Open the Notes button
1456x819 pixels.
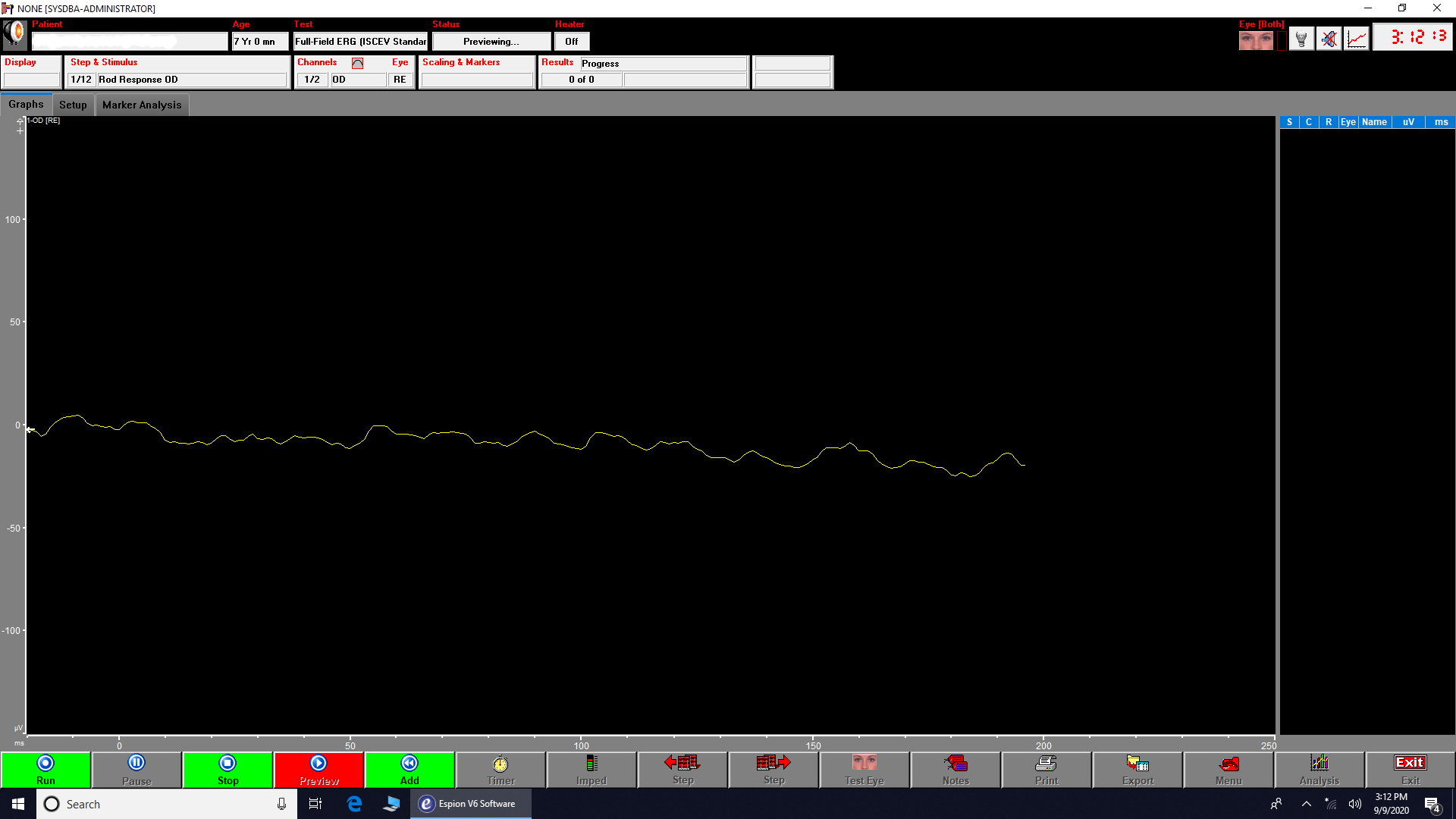955,770
